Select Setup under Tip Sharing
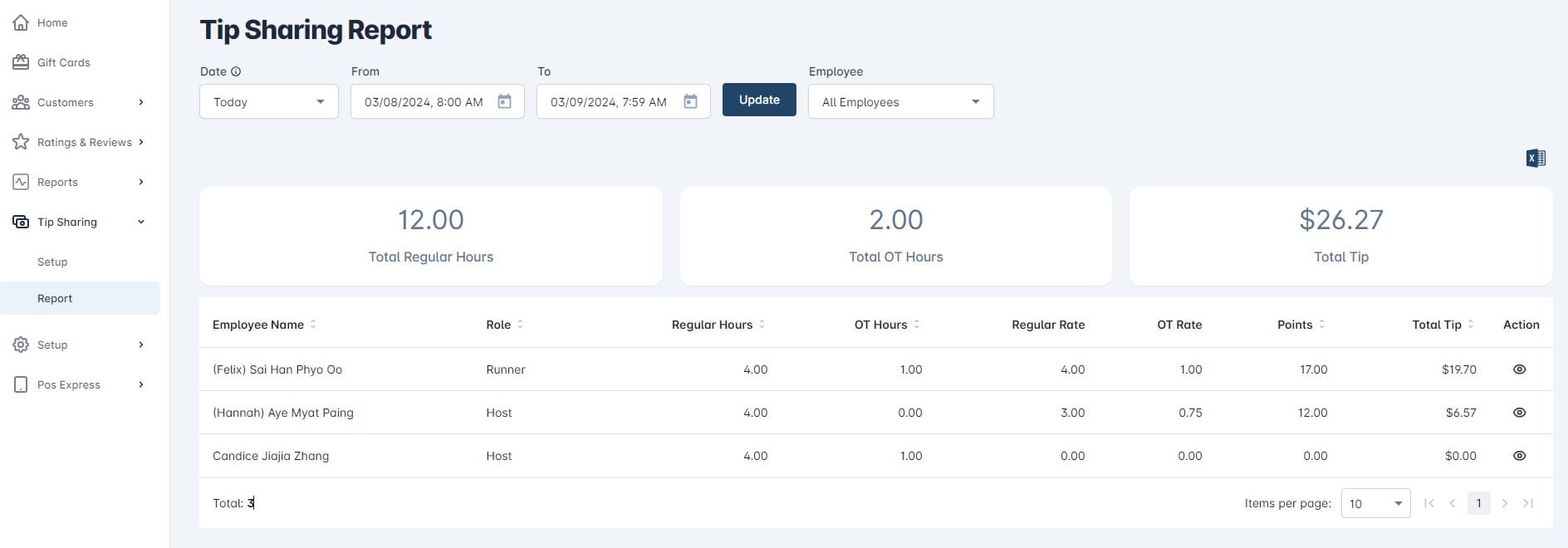 click(52, 262)
